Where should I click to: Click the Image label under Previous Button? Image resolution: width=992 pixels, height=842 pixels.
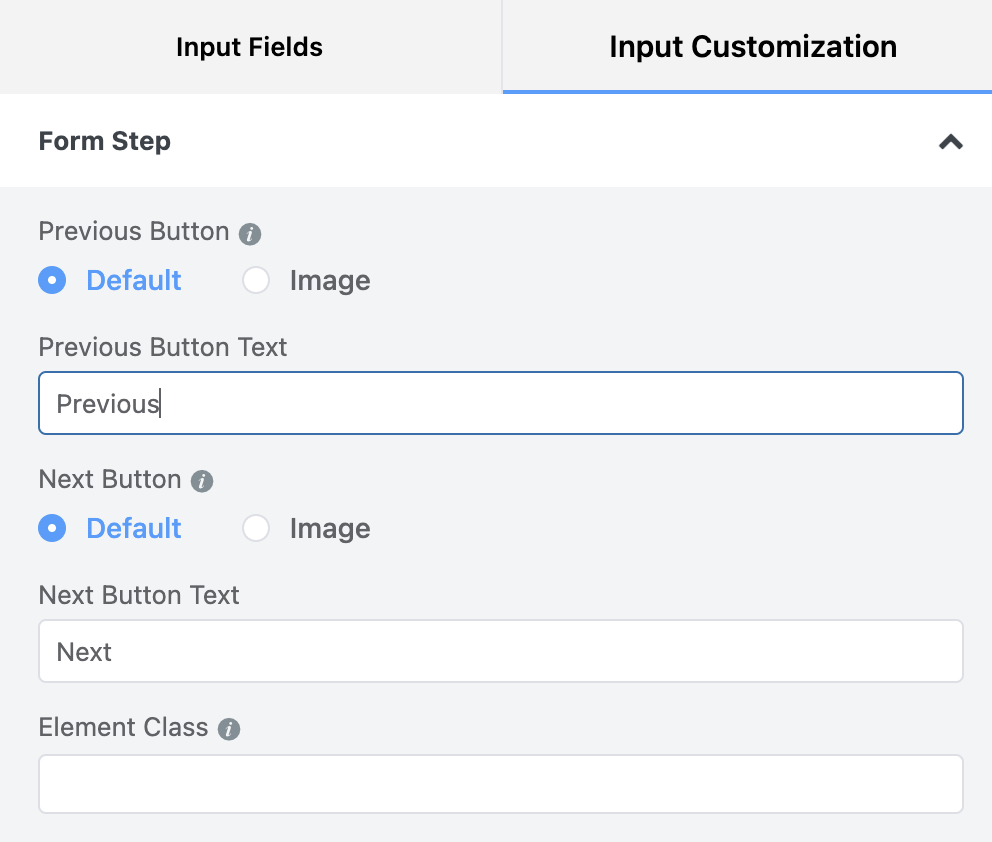330,280
